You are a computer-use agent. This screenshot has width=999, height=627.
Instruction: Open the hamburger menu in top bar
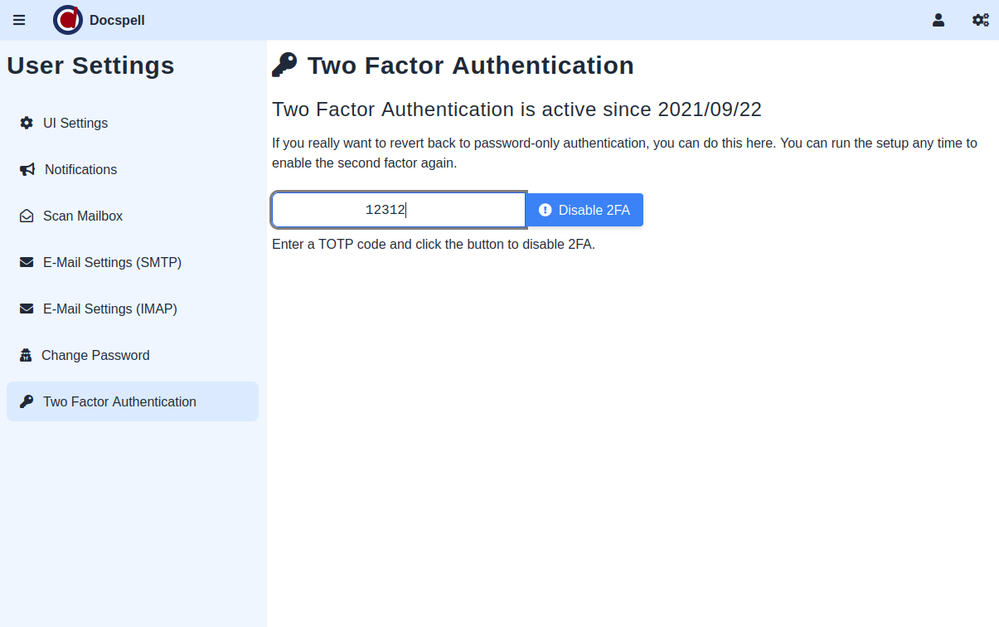tap(19, 20)
